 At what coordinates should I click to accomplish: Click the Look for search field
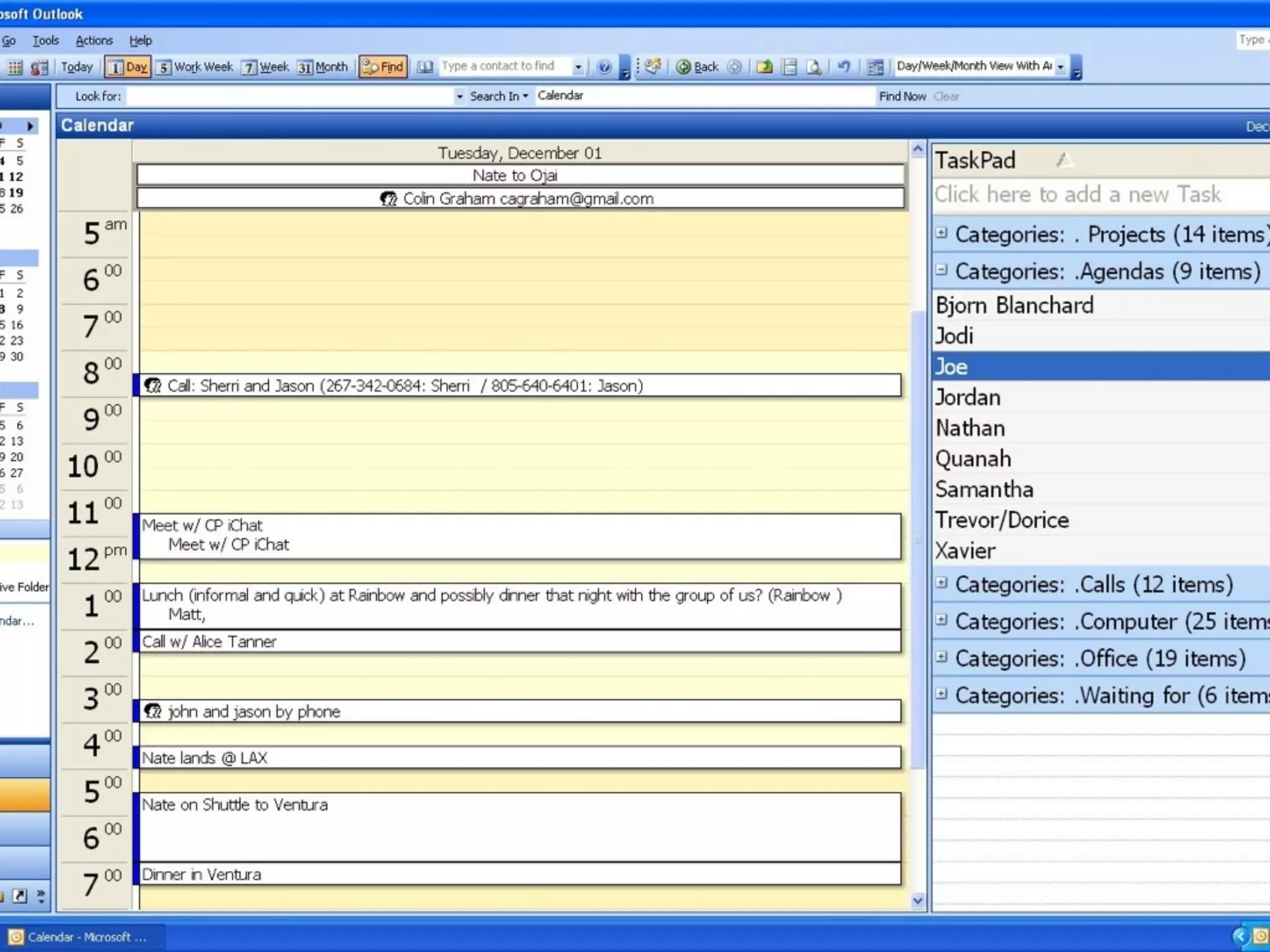289,97
